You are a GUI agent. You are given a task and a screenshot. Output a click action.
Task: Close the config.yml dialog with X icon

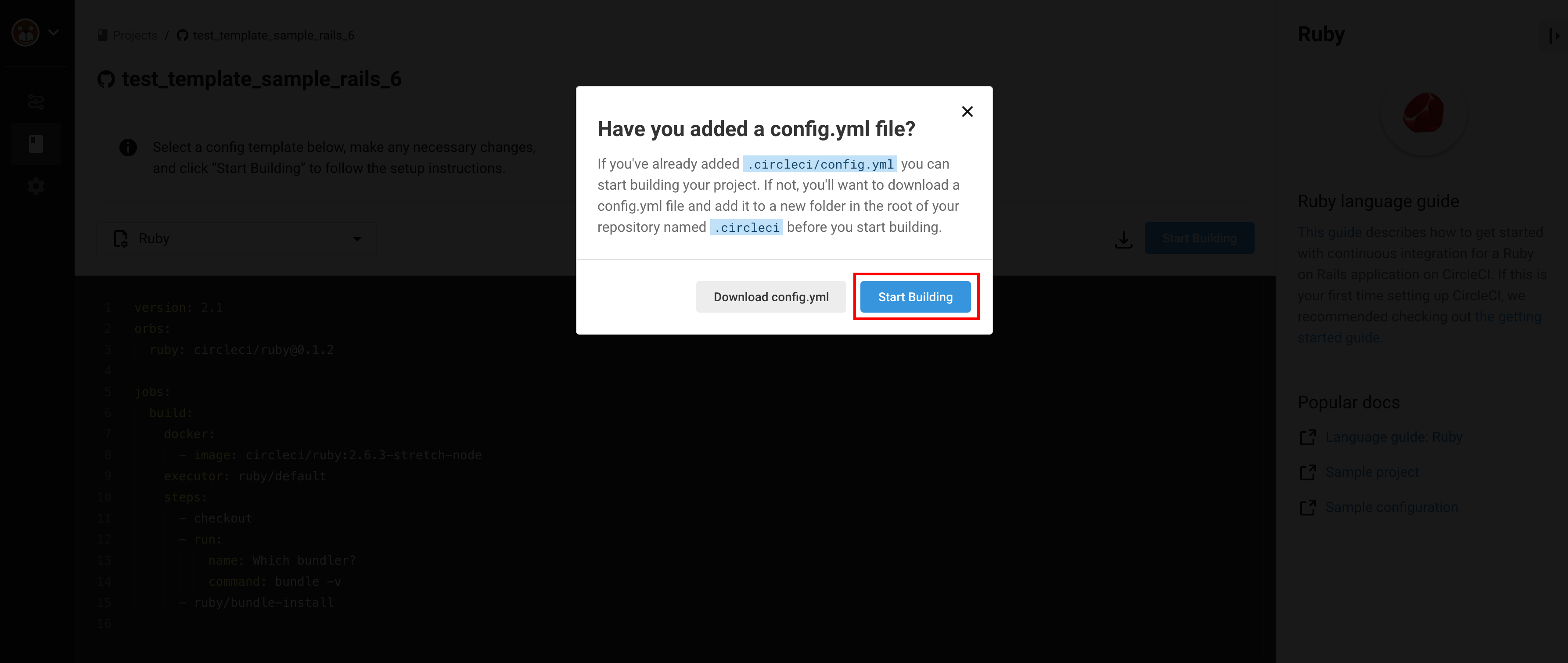pos(967,112)
